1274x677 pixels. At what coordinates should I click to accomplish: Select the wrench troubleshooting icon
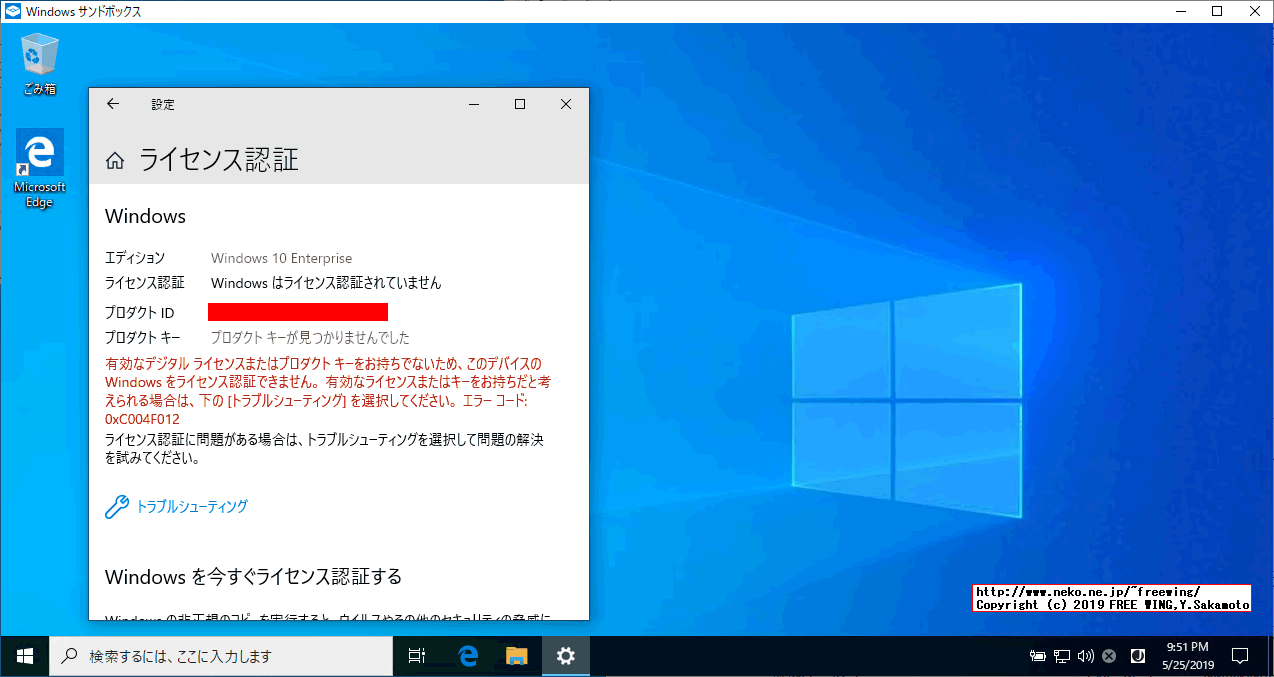pyautogui.click(x=115, y=507)
